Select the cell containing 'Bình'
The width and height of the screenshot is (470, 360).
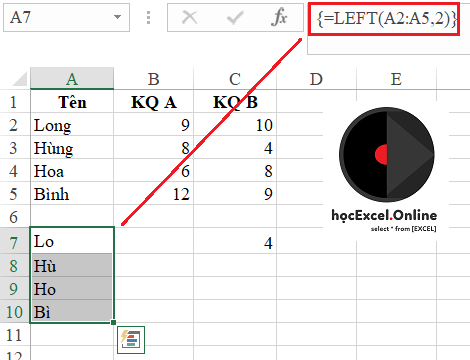coord(72,193)
